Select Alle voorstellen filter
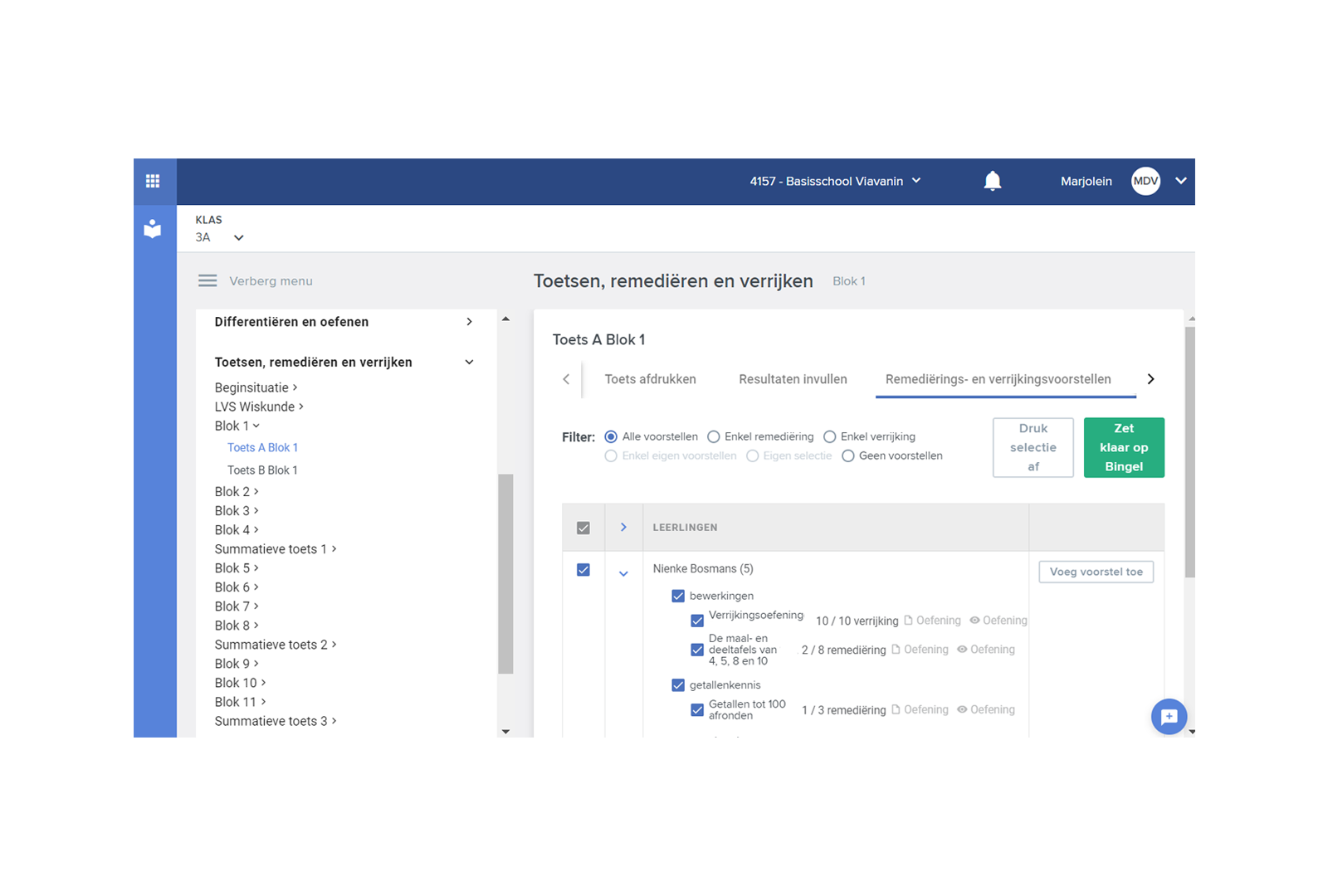This screenshot has width=1328, height=896. pyautogui.click(x=611, y=436)
